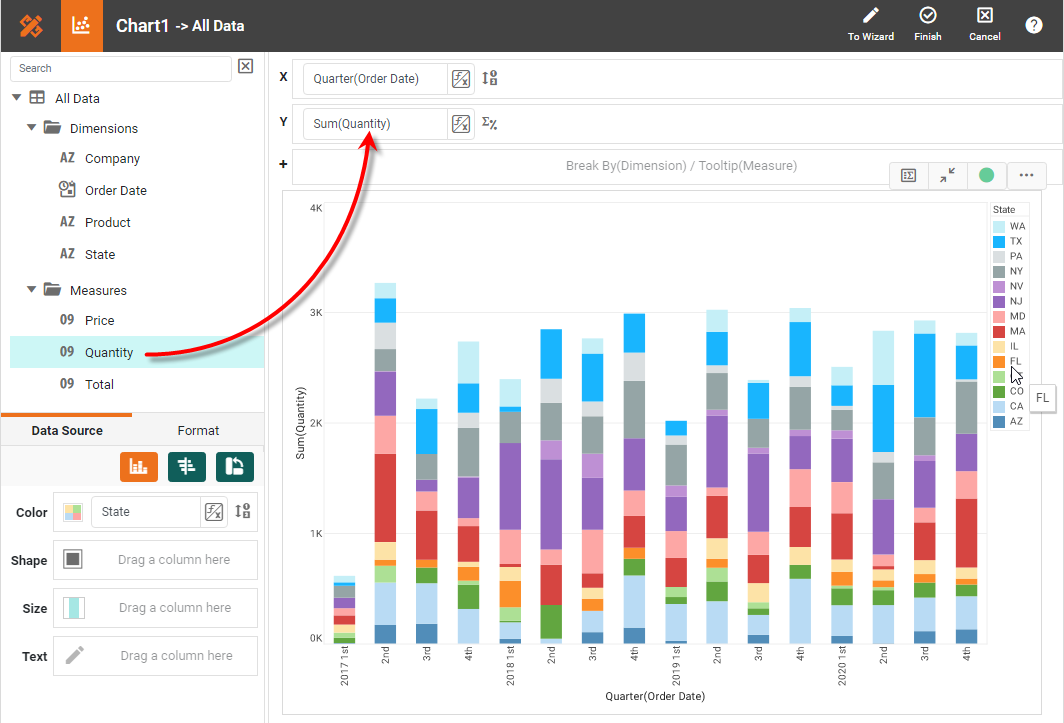This screenshot has width=1064, height=723.
Task: Click the To Wizard pencil icon
Action: [x=870, y=17]
